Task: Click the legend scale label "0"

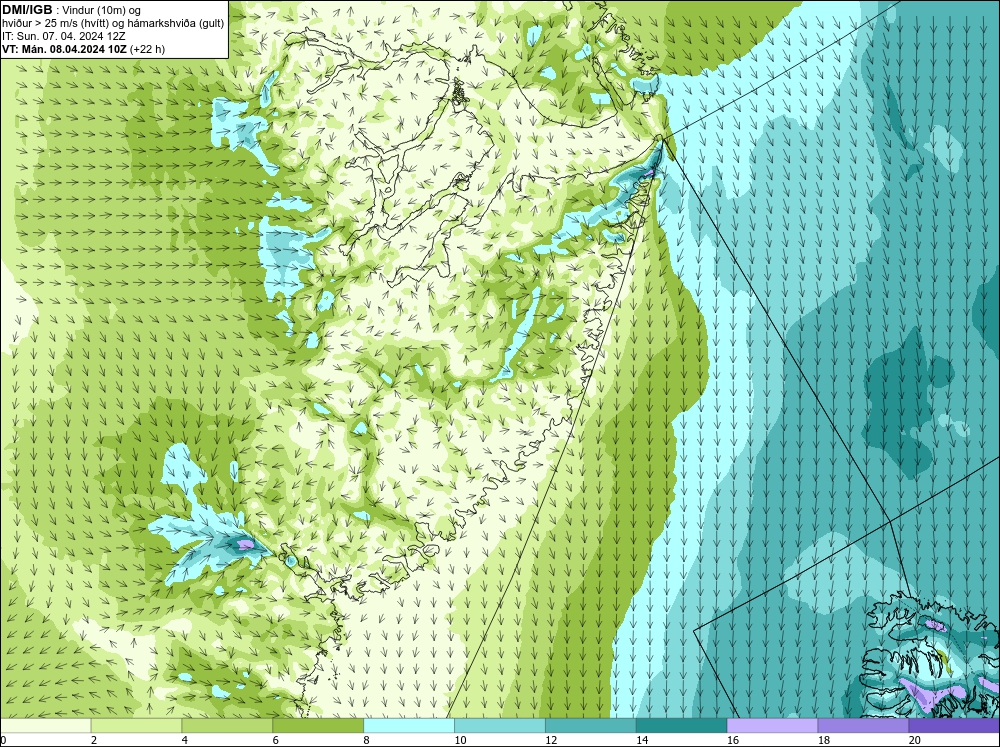Action: click(x=3, y=740)
